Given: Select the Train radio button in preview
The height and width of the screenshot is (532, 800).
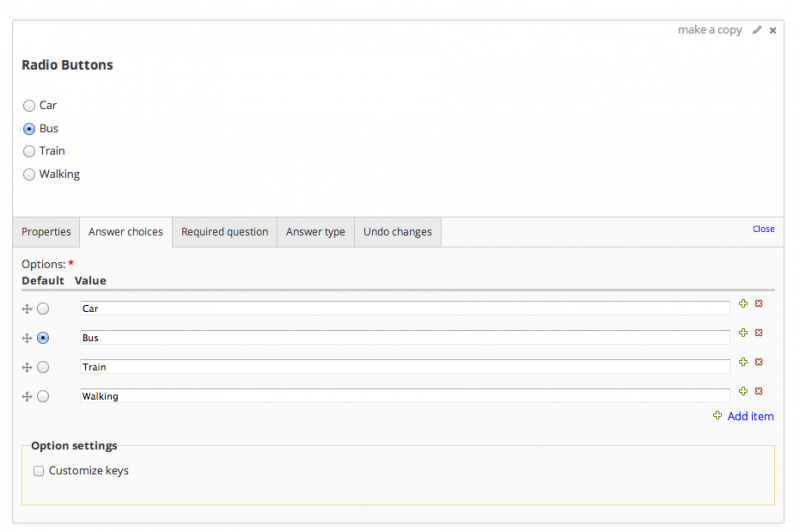Looking at the screenshot, I should tap(29, 151).
